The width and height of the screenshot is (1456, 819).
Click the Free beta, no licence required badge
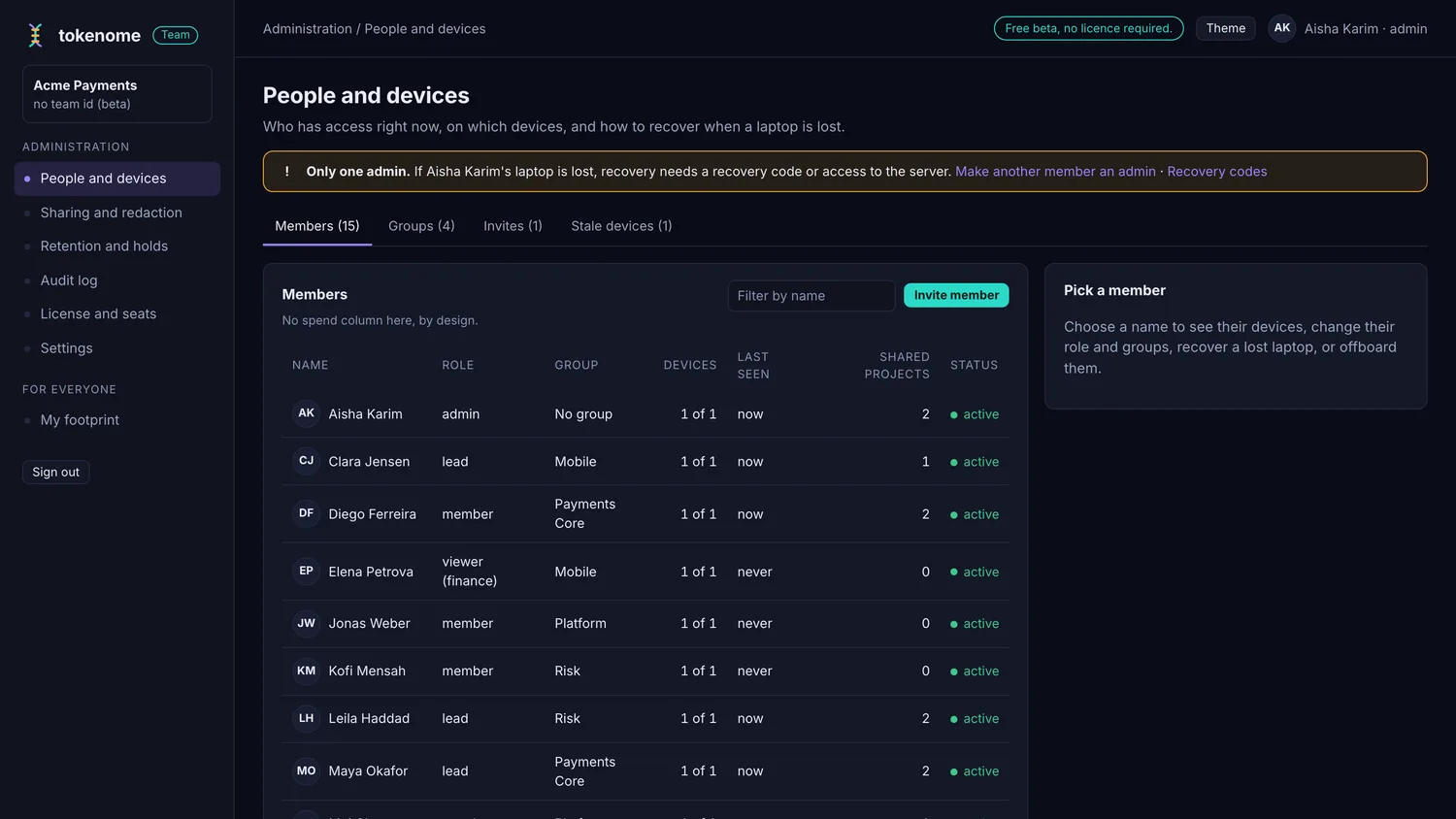click(x=1089, y=28)
